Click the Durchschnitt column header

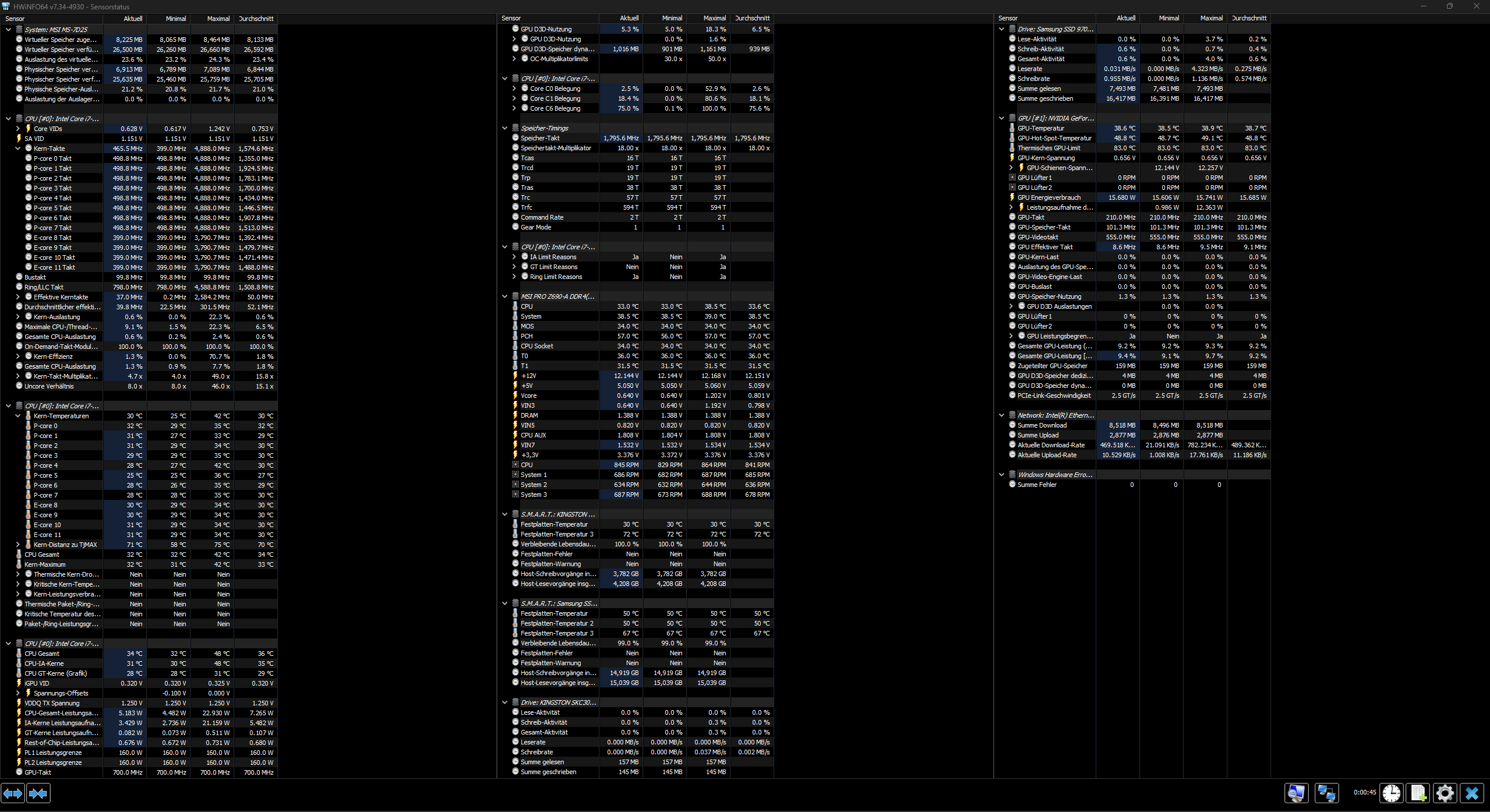255,18
